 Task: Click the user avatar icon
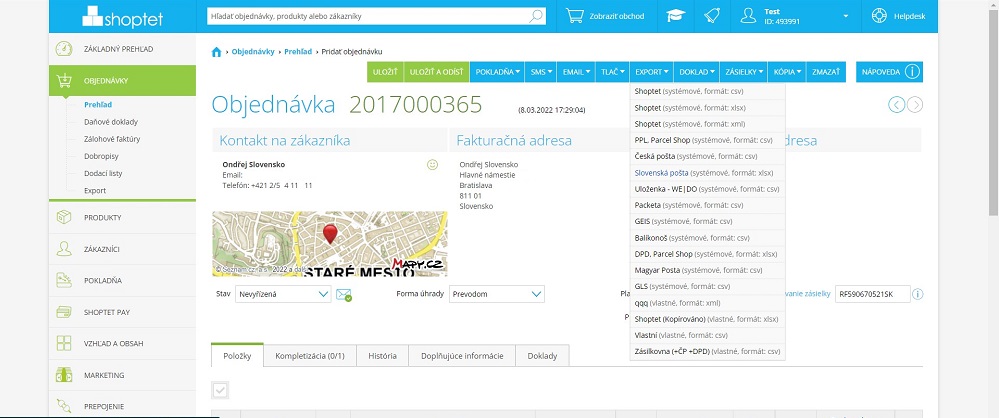tap(748, 17)
